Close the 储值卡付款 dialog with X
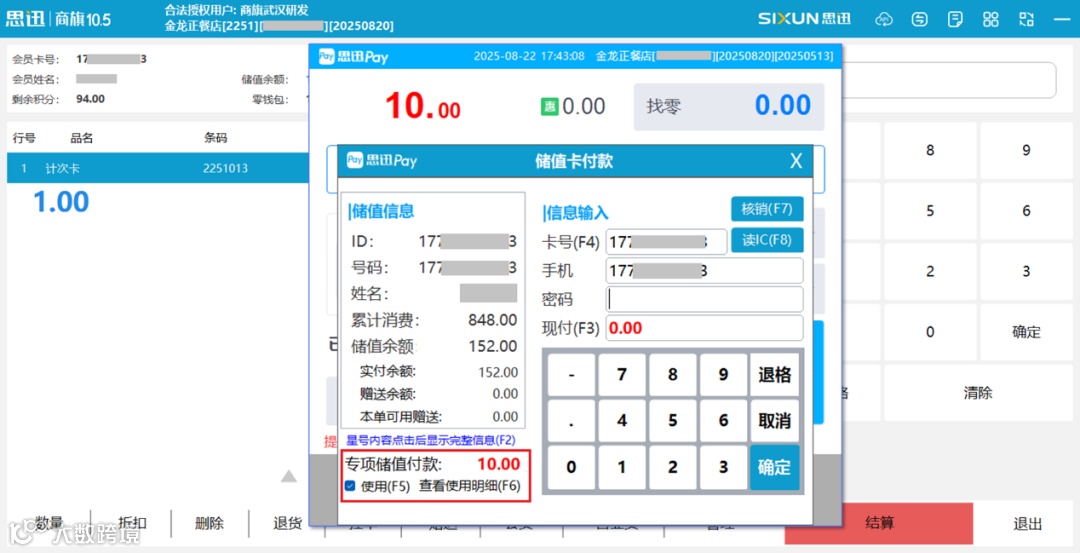This screenshot has width=1080, height=553. tap(796, 161)
